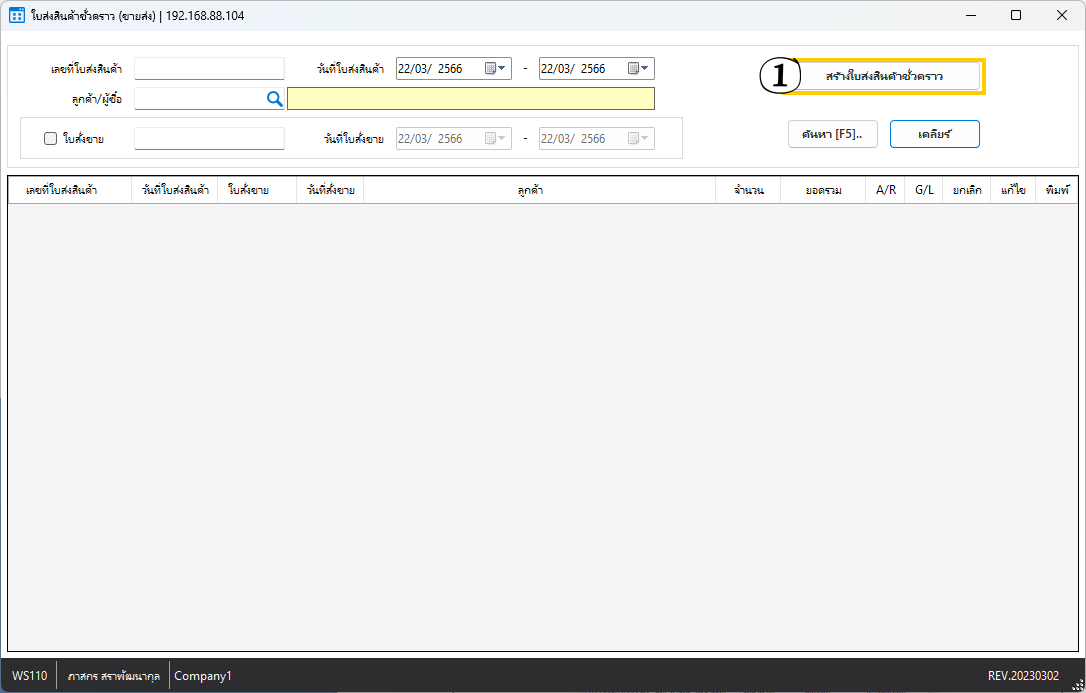
Task: Click the เลขที่ใบส่งสินค้า input field
Action: [x=209, y=69]
